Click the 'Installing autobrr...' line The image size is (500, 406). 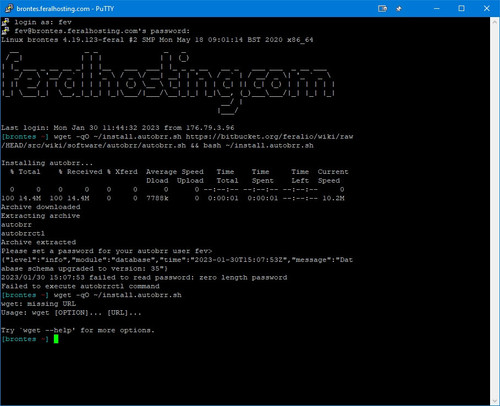(47, 163)
